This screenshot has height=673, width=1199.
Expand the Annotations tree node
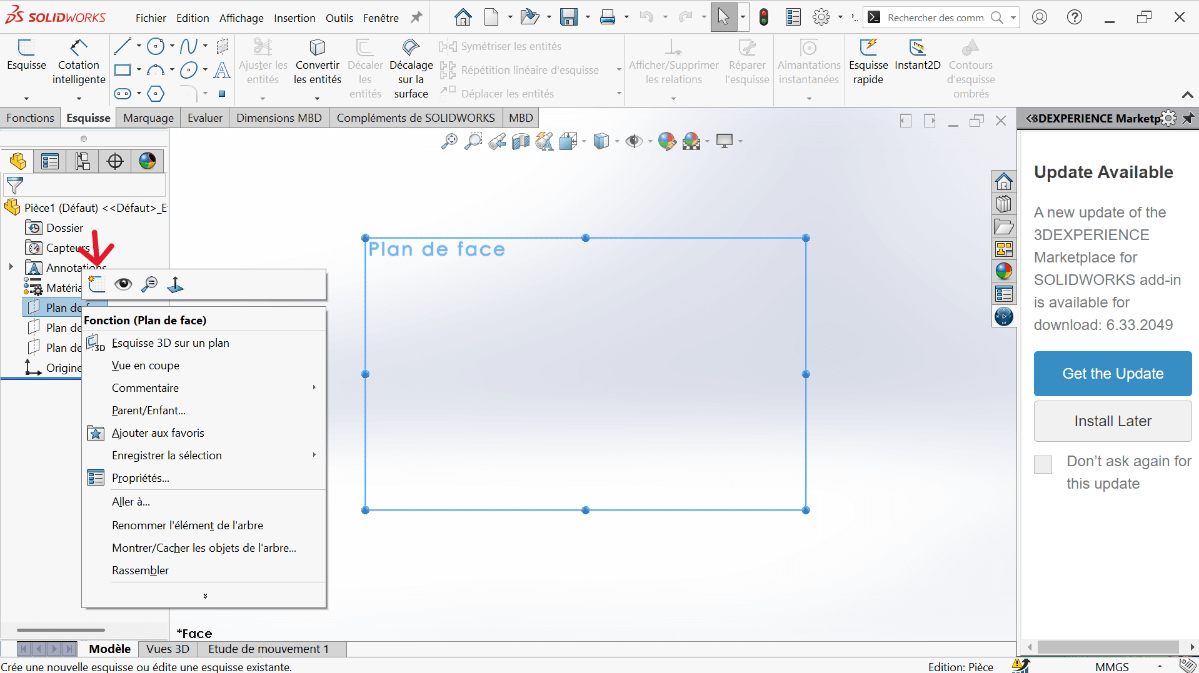pyautogui.click(x=11, y=267)
